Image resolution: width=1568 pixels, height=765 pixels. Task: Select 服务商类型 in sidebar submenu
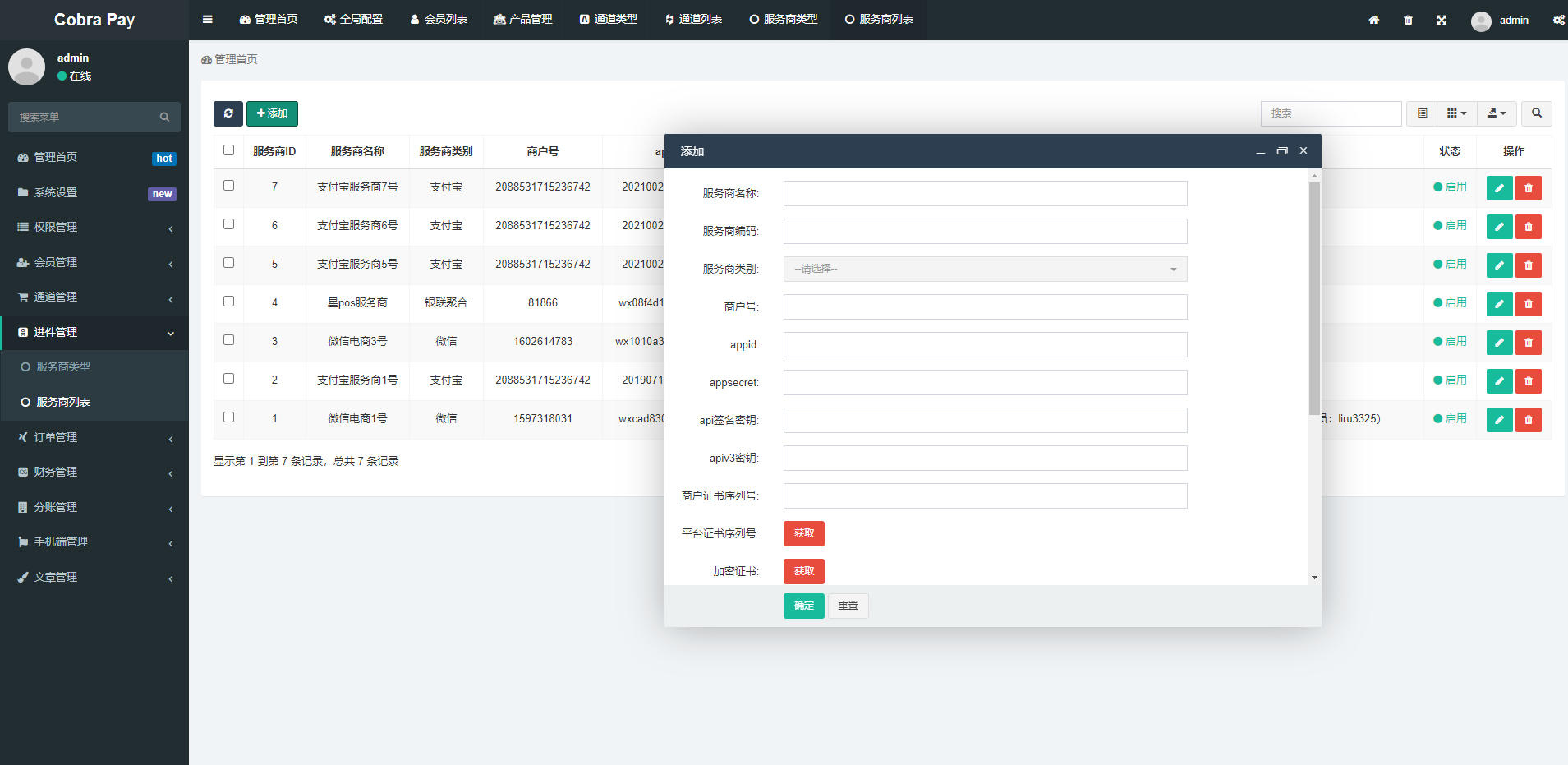pyautogui.click(x=63, y=366)
